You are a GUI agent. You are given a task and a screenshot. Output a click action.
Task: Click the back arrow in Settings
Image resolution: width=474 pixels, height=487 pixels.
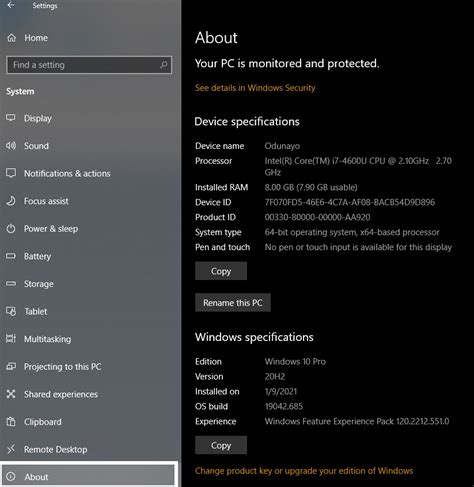point(11,5)
